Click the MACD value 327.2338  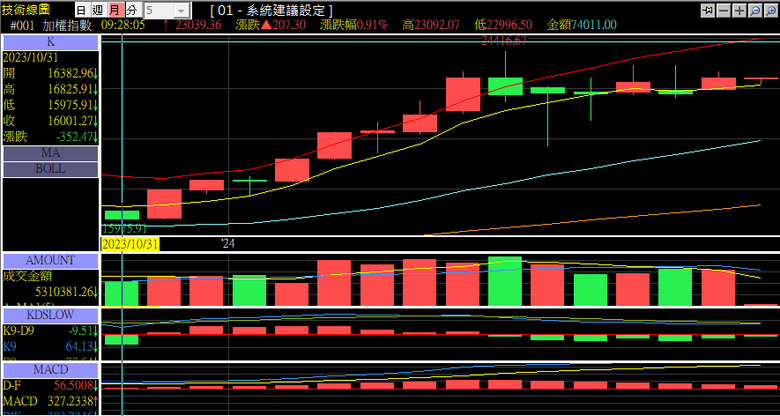coord(71,401)
